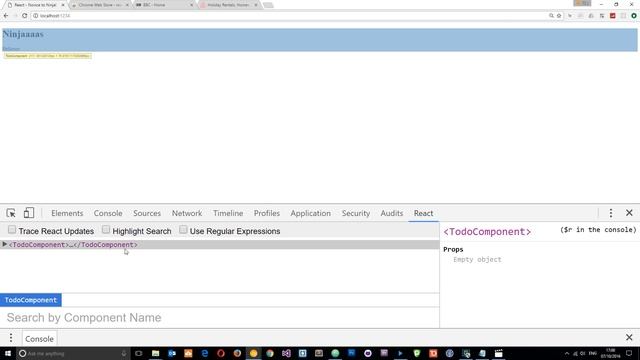Open Outlook from the taskbar
This screenshot has height=360, width=640.
click(172, 353)
